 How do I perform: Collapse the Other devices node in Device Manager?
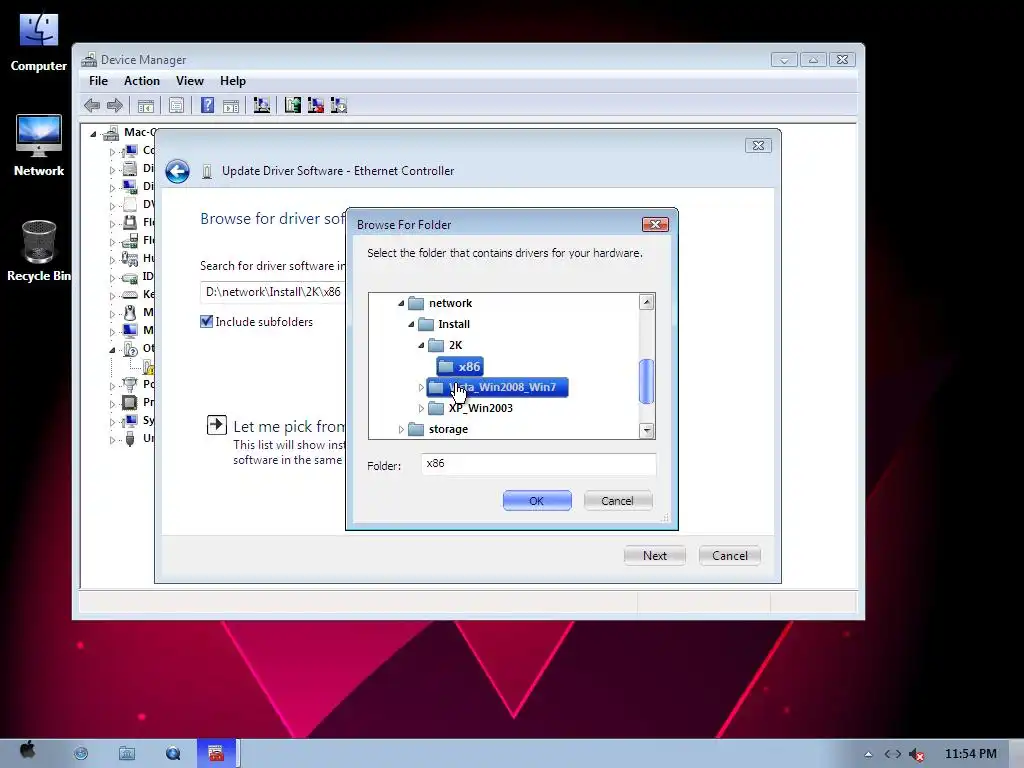pos(112,350)
